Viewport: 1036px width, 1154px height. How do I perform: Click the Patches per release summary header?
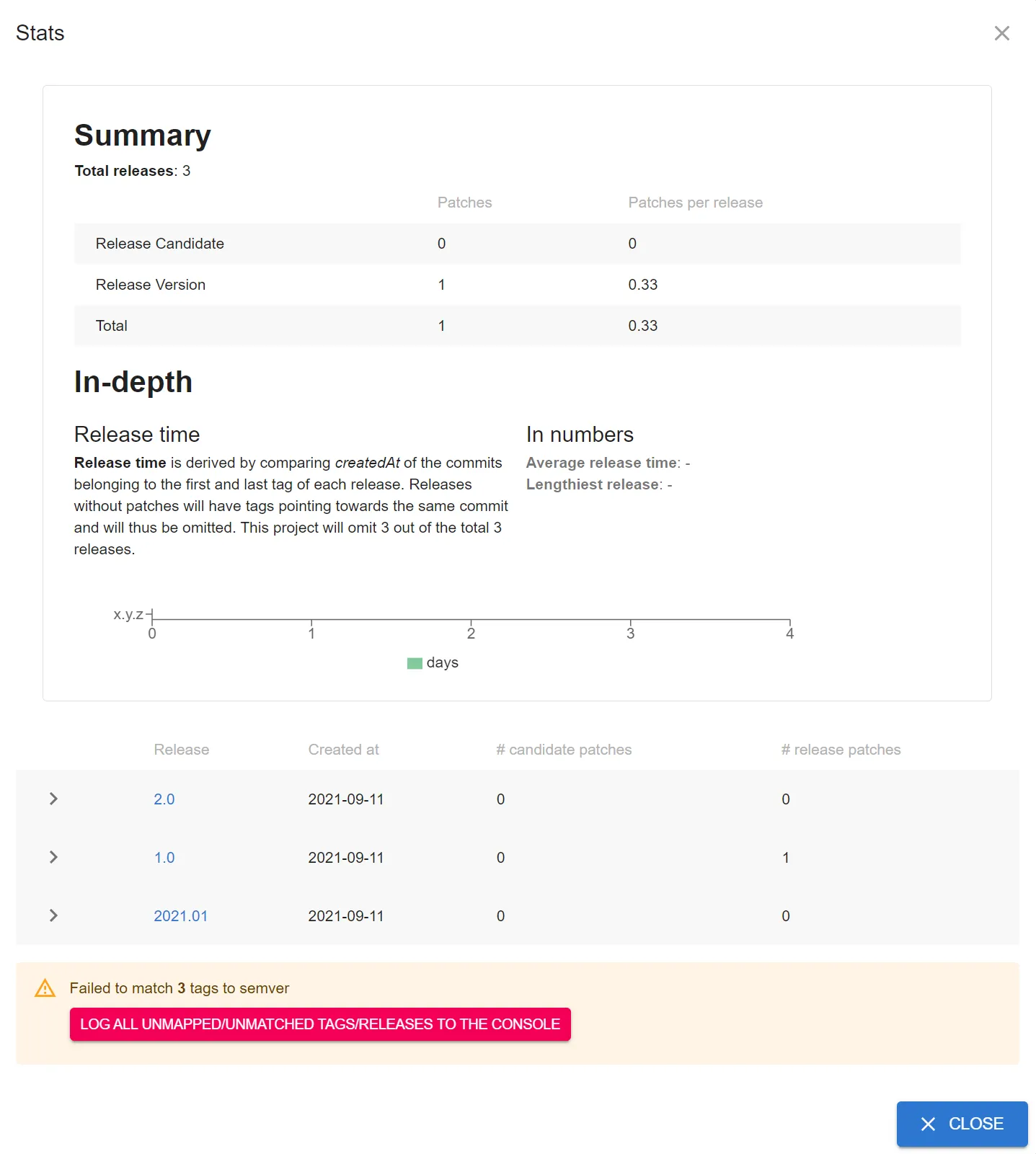695,203
